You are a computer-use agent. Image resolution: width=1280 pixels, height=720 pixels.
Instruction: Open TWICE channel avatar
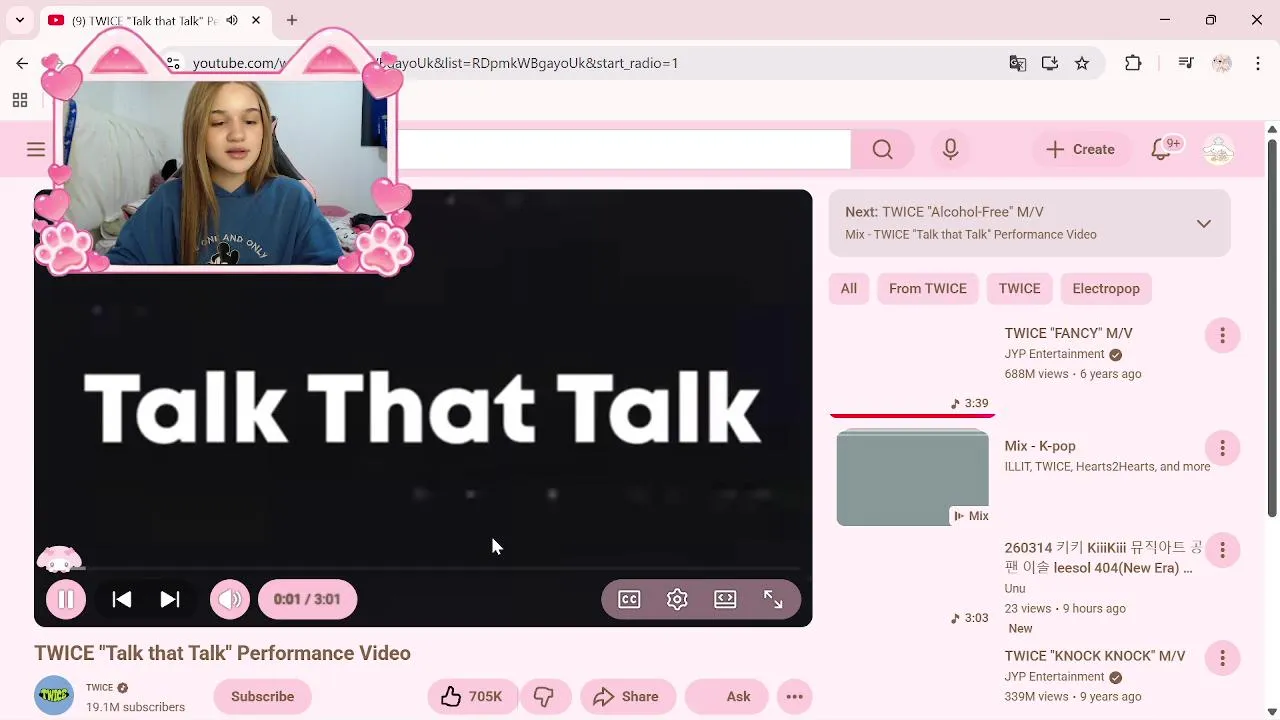click(54, 696)
